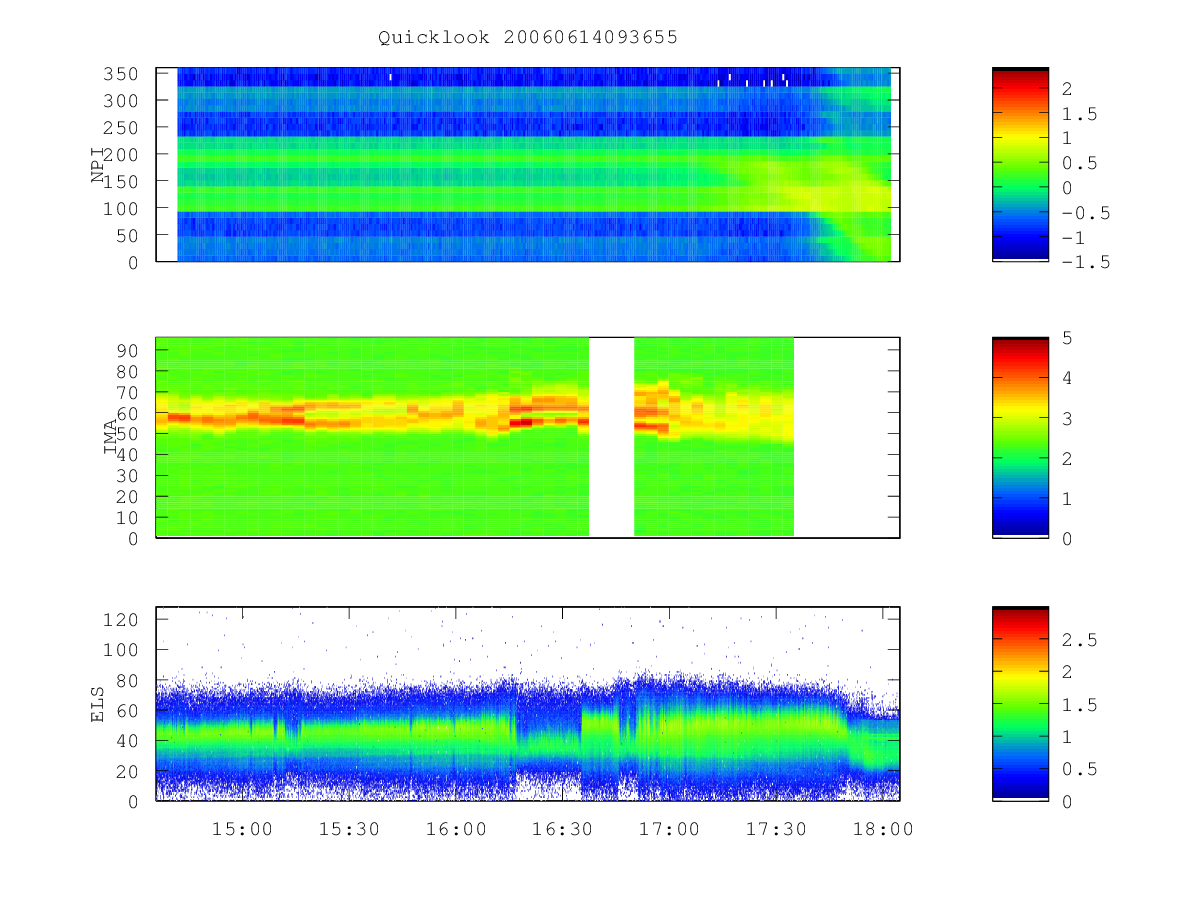Screen dimensions: 1200x900
Task: Click the 16:30 time axis label
Action: 562,829
